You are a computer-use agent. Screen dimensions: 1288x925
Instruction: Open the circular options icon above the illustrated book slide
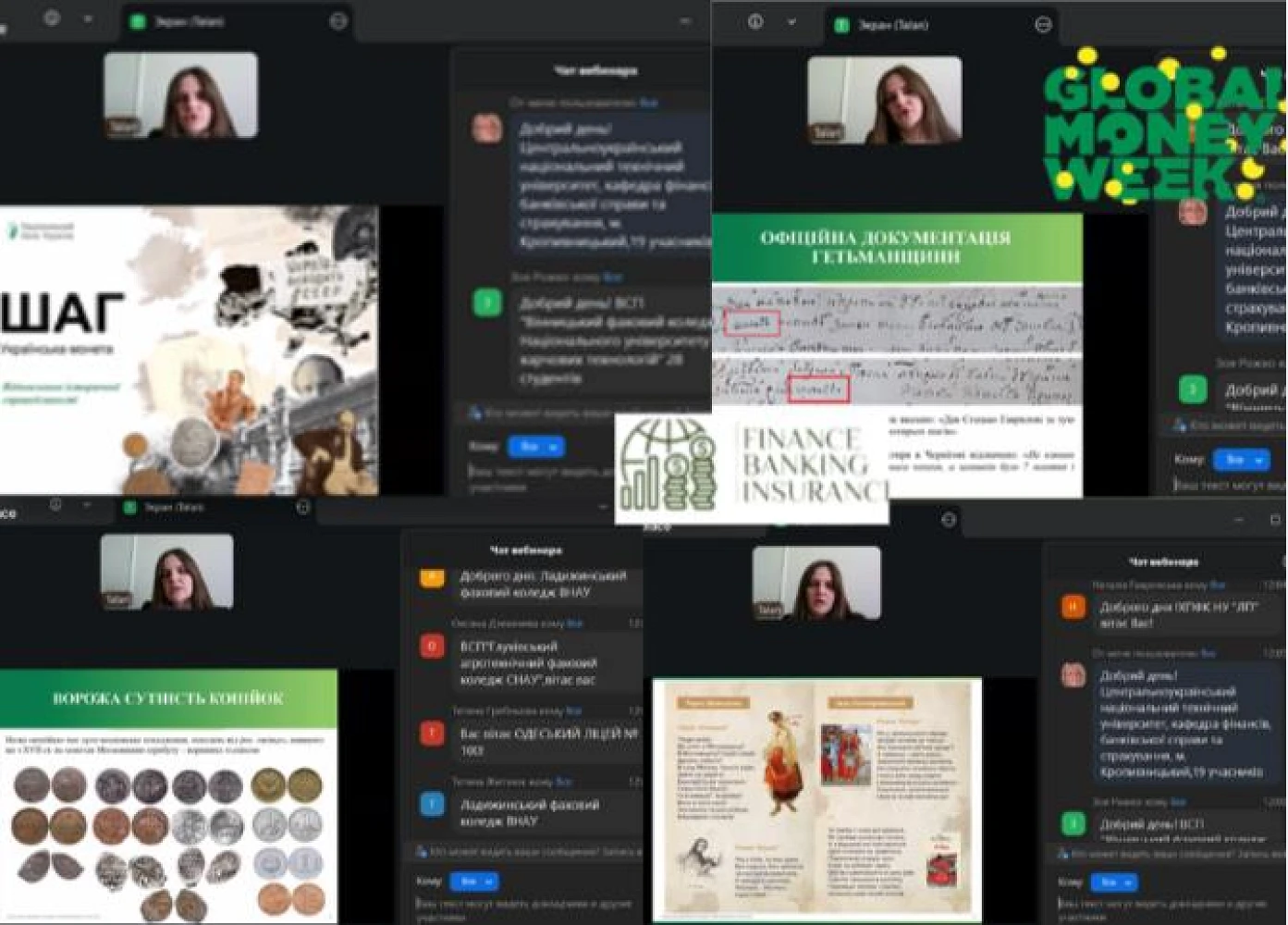point(948,520)
